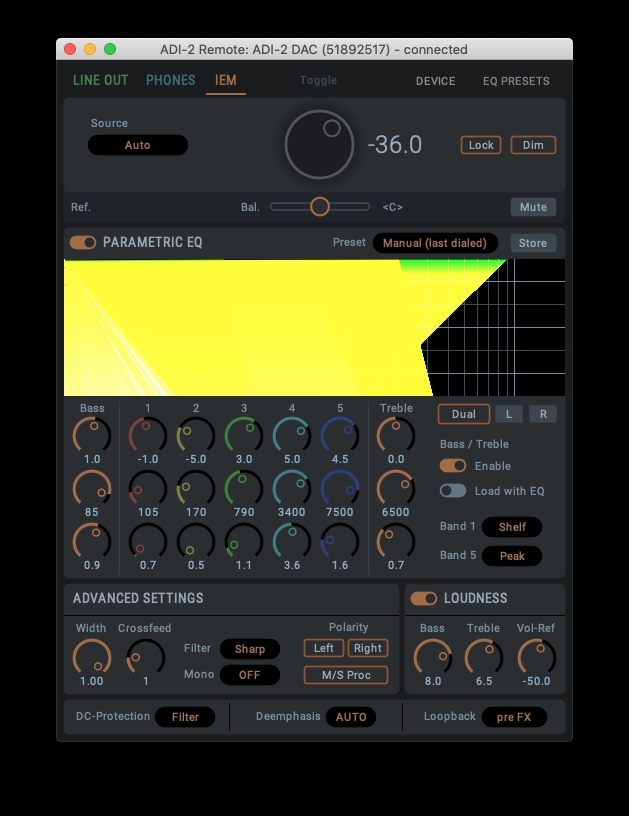The height and width of the screenshot is (816, 629).
Task: Click Band 5 gain knob showing 4.5
Action: tap(340, 435)
